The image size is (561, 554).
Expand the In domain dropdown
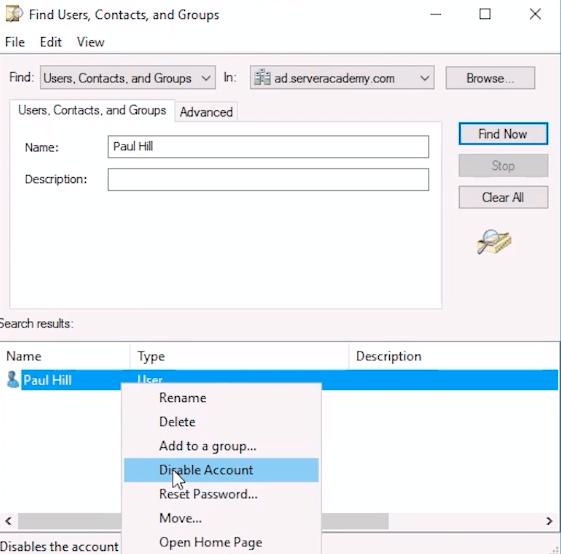click(x=342, y=78)
